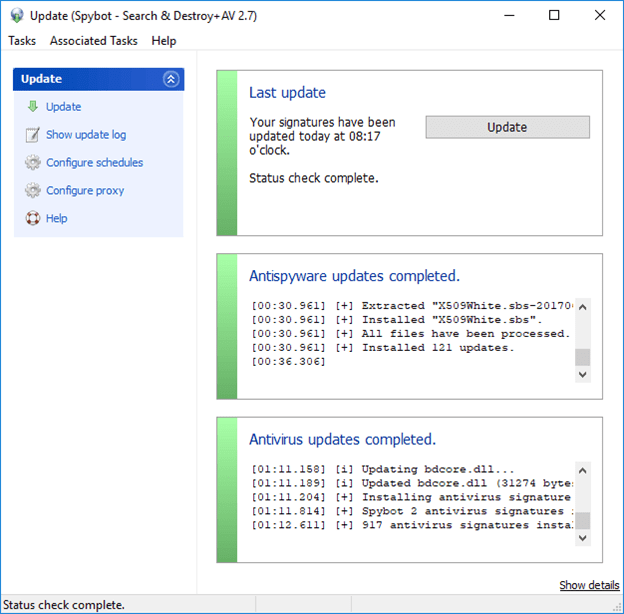Click the 'Updating bdcore.dll...' log line
This screenshot has height=614, width=624.
383,469
